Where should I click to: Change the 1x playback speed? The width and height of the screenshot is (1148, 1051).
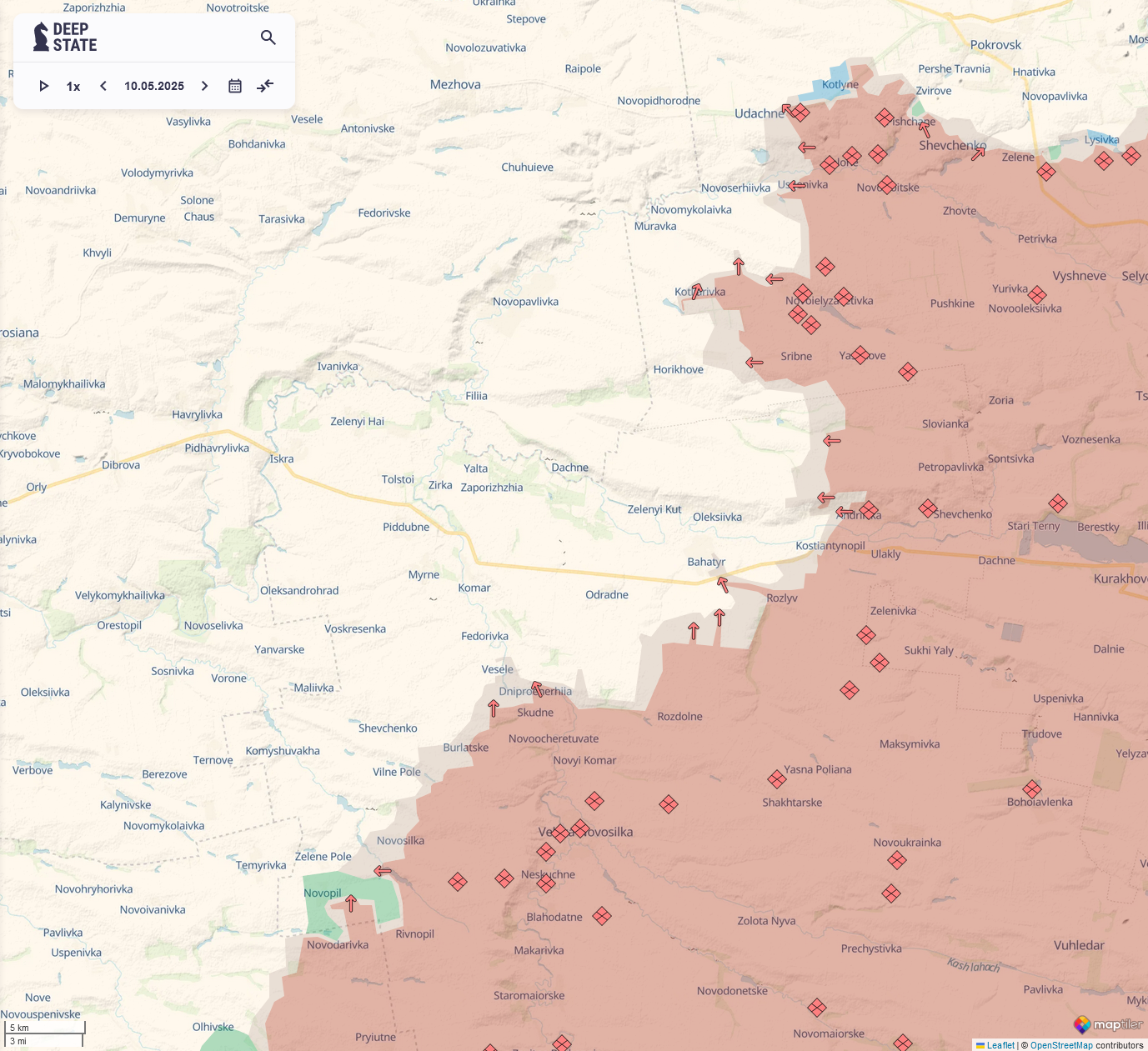click(x=73, y=87)
